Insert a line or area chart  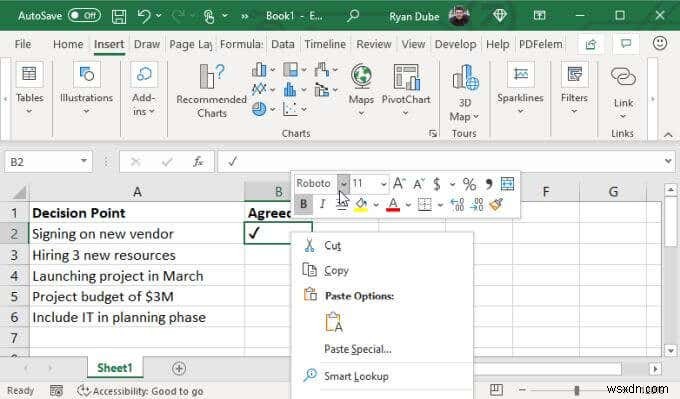(259, 89)
